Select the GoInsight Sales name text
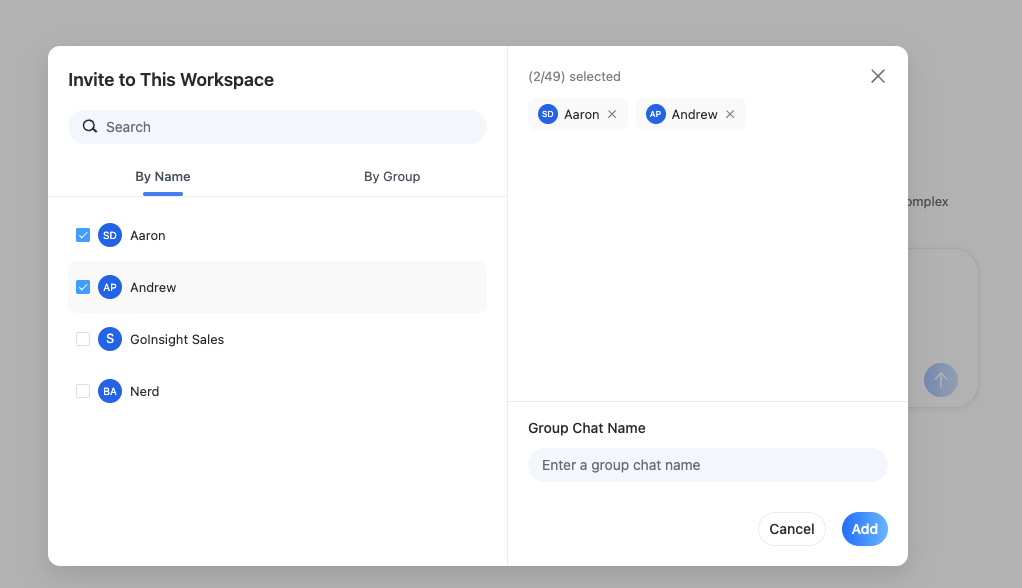Image resolution: width=1022 pixels, height=588 pixels. pyautogui.click(x=177, y=340)
